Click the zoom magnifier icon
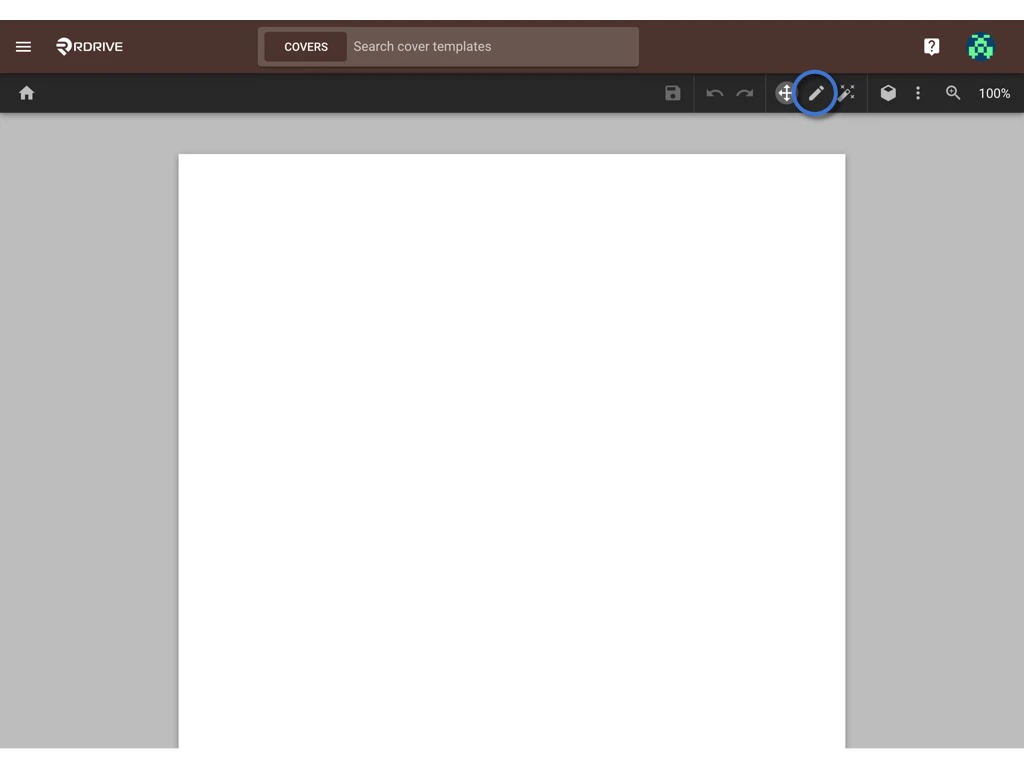Image resolution: width=1024 pixels, height=768 pixels. 952,93
